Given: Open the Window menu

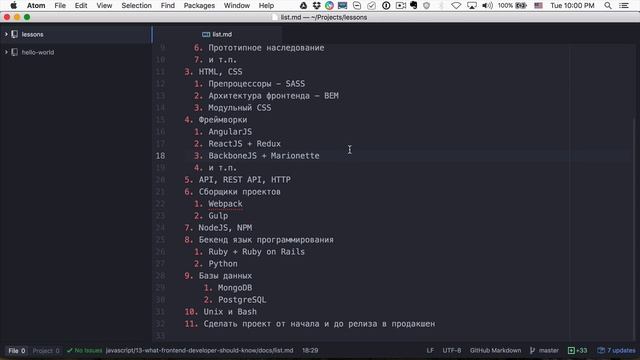Looking at the screenshot, I should click(x=237, y=5).
